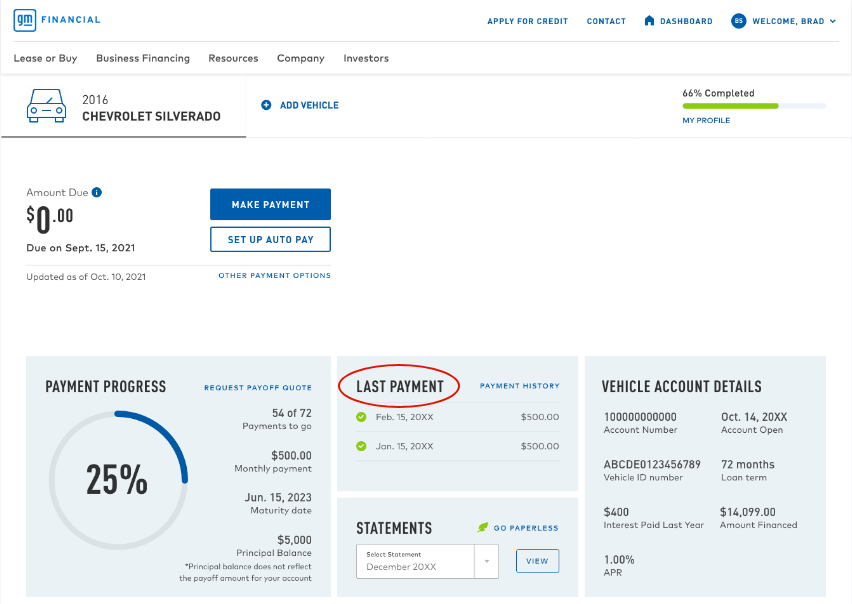Viewport: 852px width, 604px height.
Task: Click Request Payoff Quote link
Action: click(x=258, y=387)
